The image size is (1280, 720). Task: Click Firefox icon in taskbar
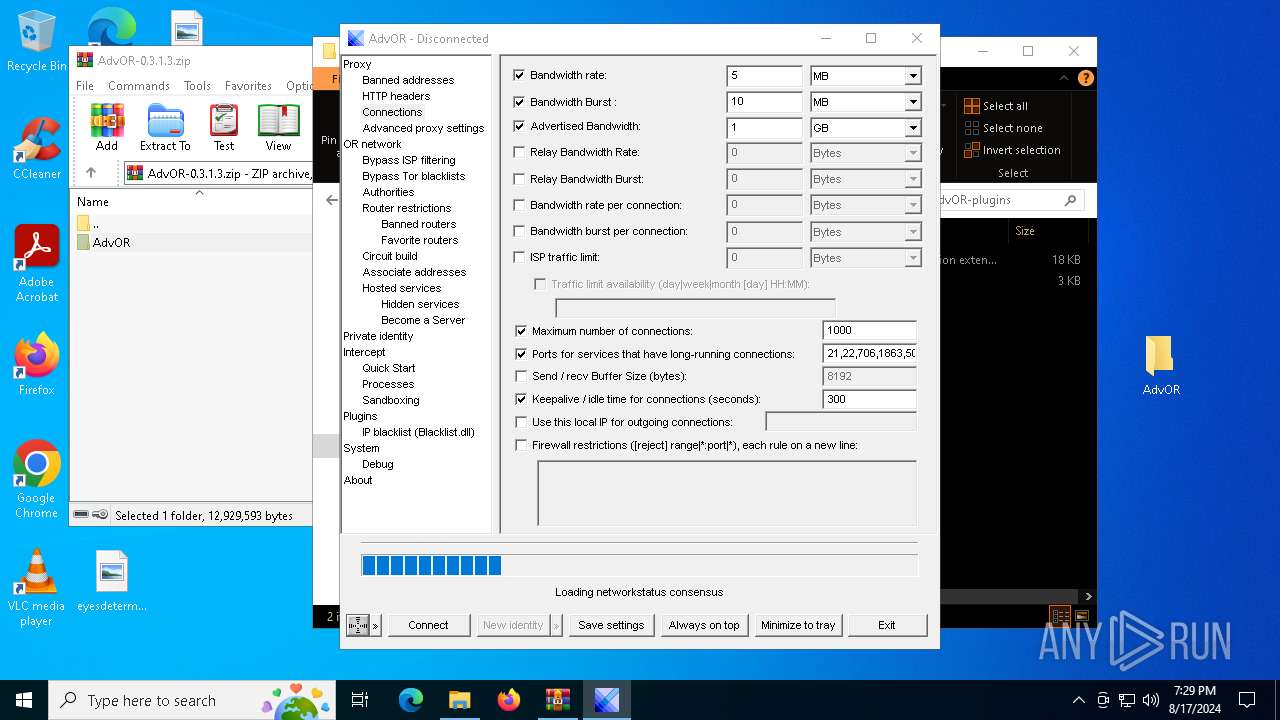pos(508,700)
